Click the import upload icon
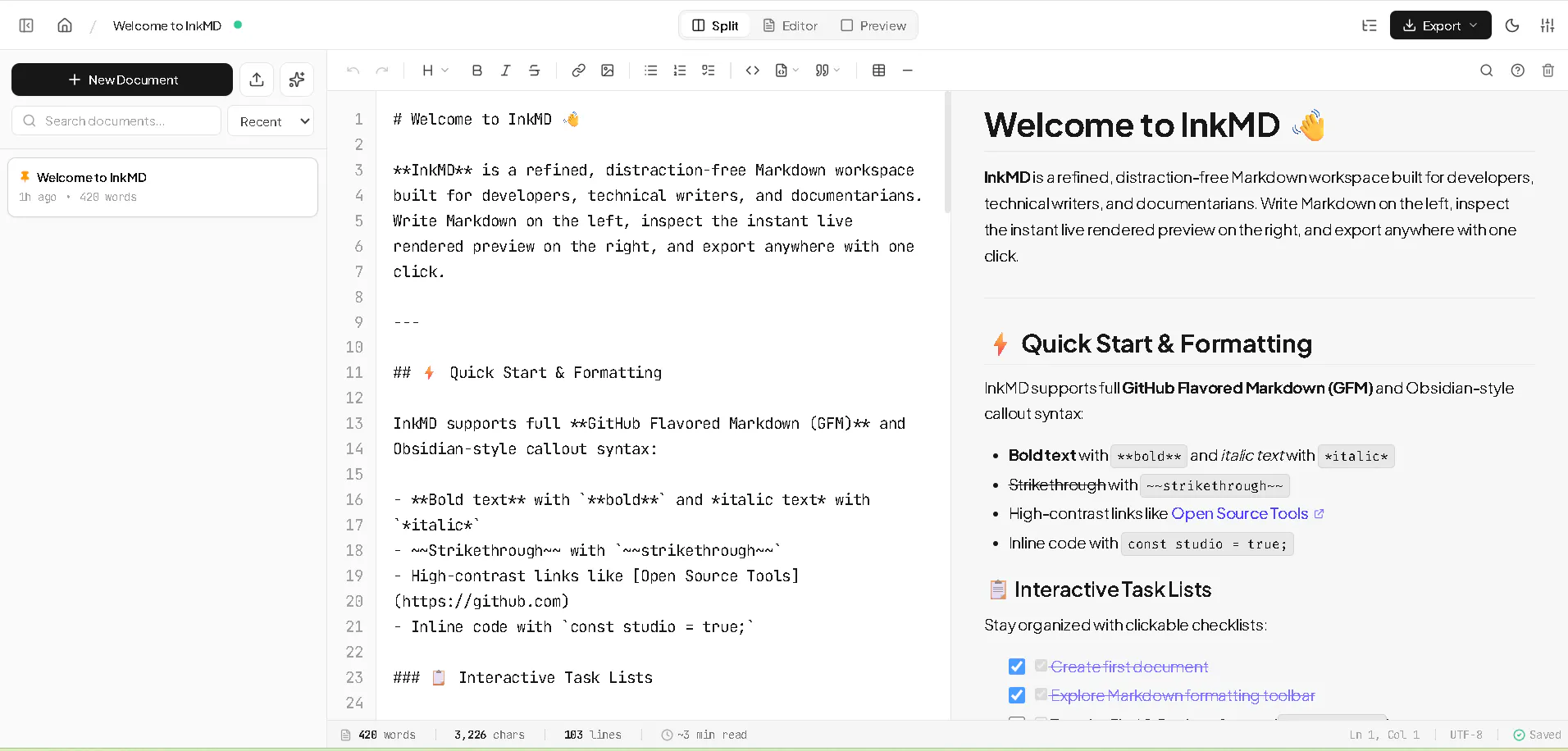Screen dimensions: 1568x751 (257, 80)
